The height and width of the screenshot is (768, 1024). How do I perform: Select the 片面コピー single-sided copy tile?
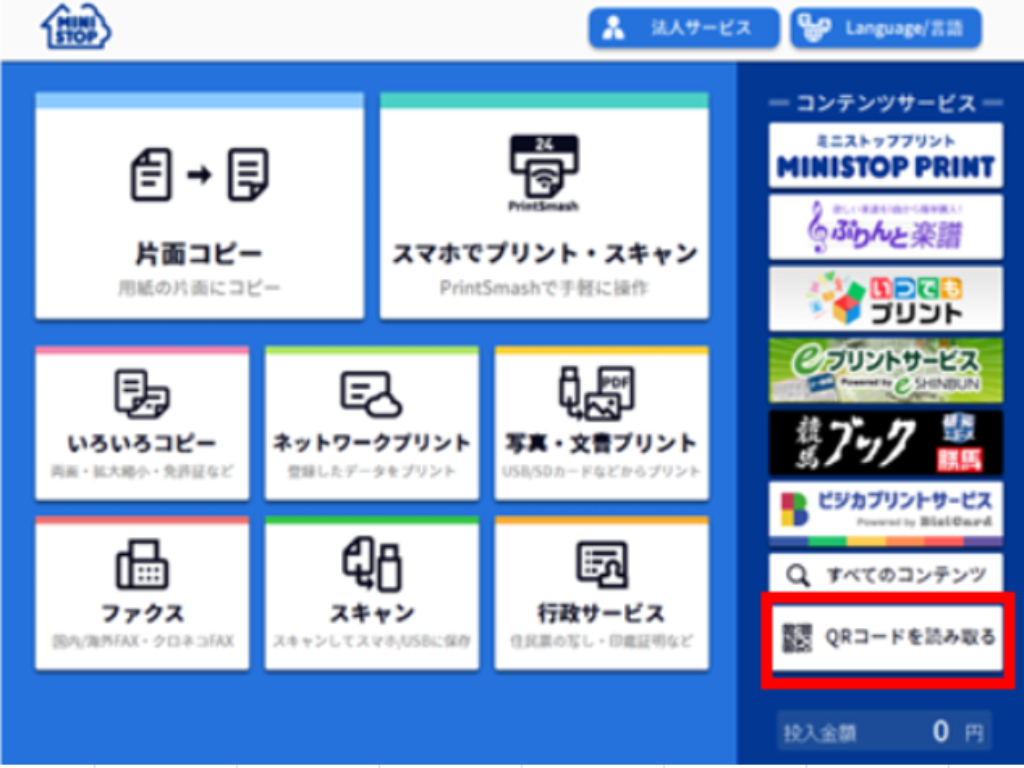tap(198, 205)
